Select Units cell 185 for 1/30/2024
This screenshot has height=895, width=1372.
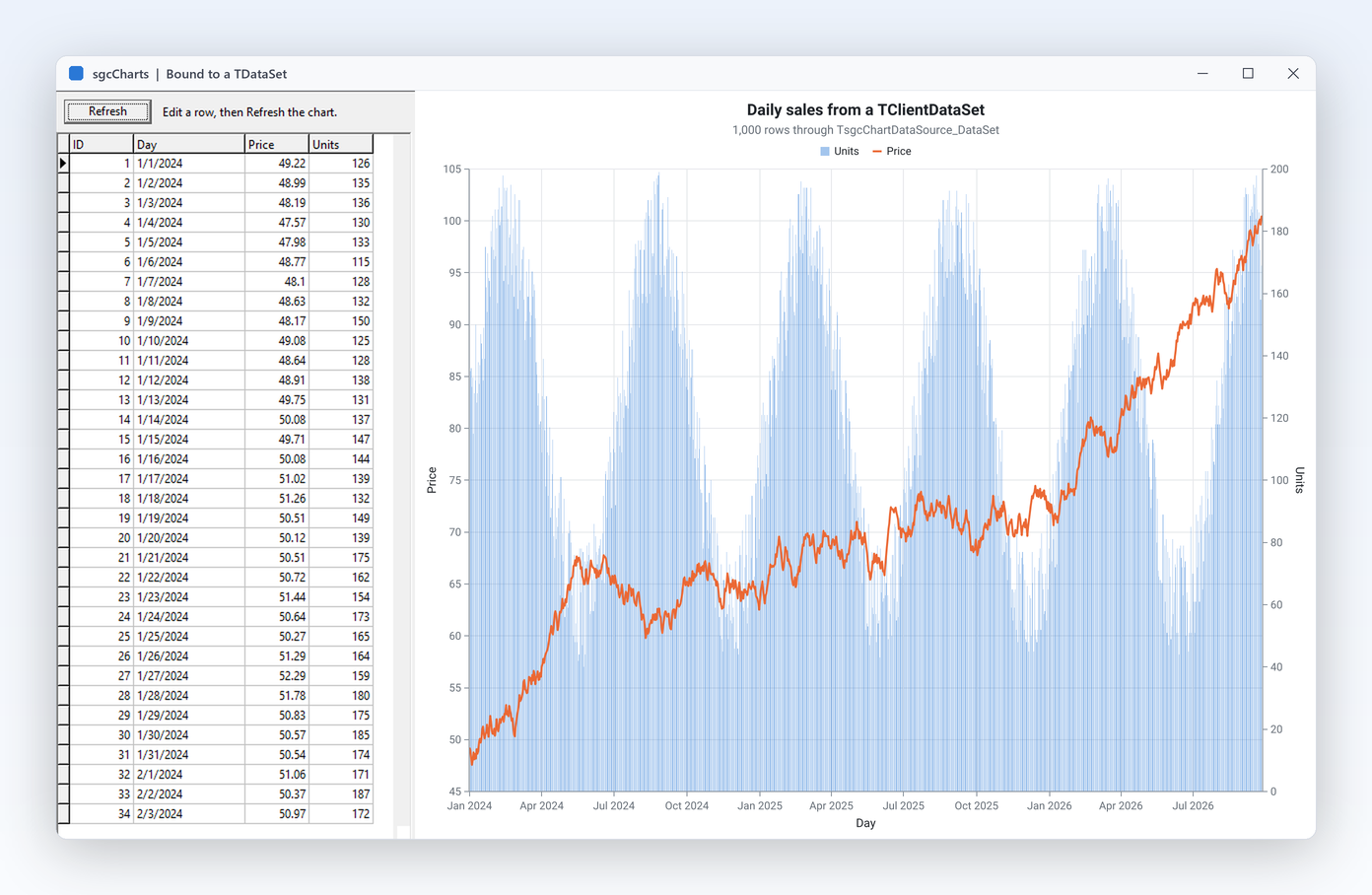click(x=341, y=735)
